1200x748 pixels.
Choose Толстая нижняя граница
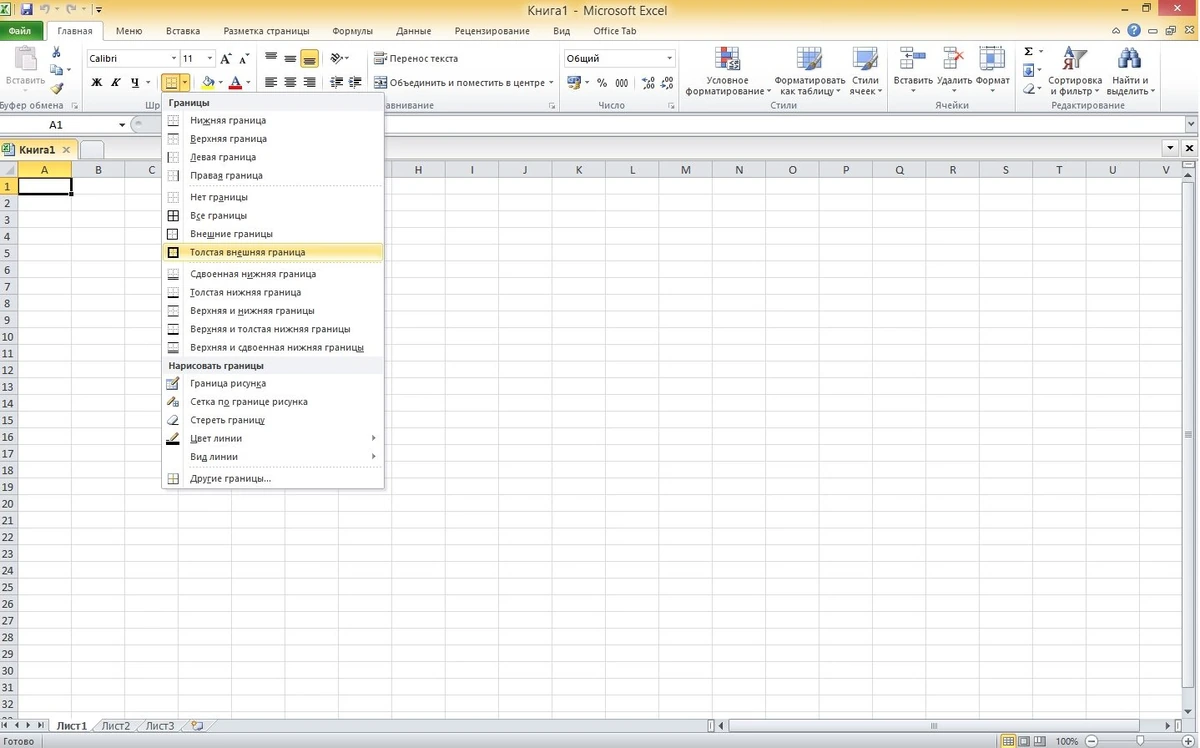point(272,292)
